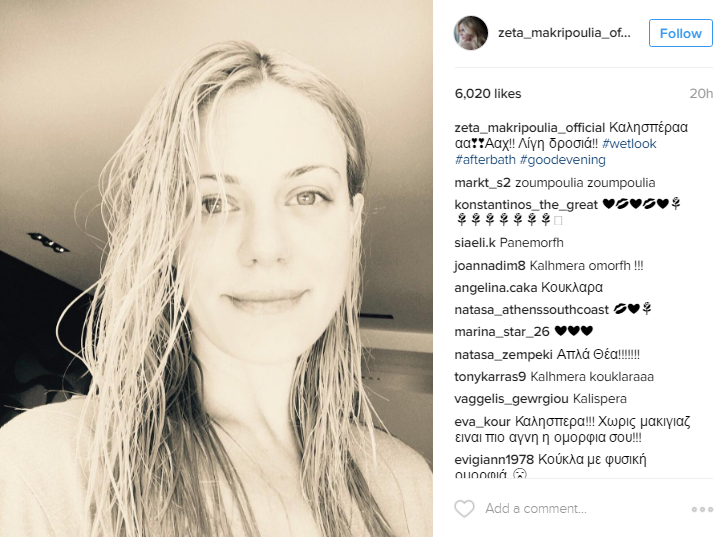Viewport: 718px width, 537px height.
Task: Select tonykarras9 username
Action: 490,377
